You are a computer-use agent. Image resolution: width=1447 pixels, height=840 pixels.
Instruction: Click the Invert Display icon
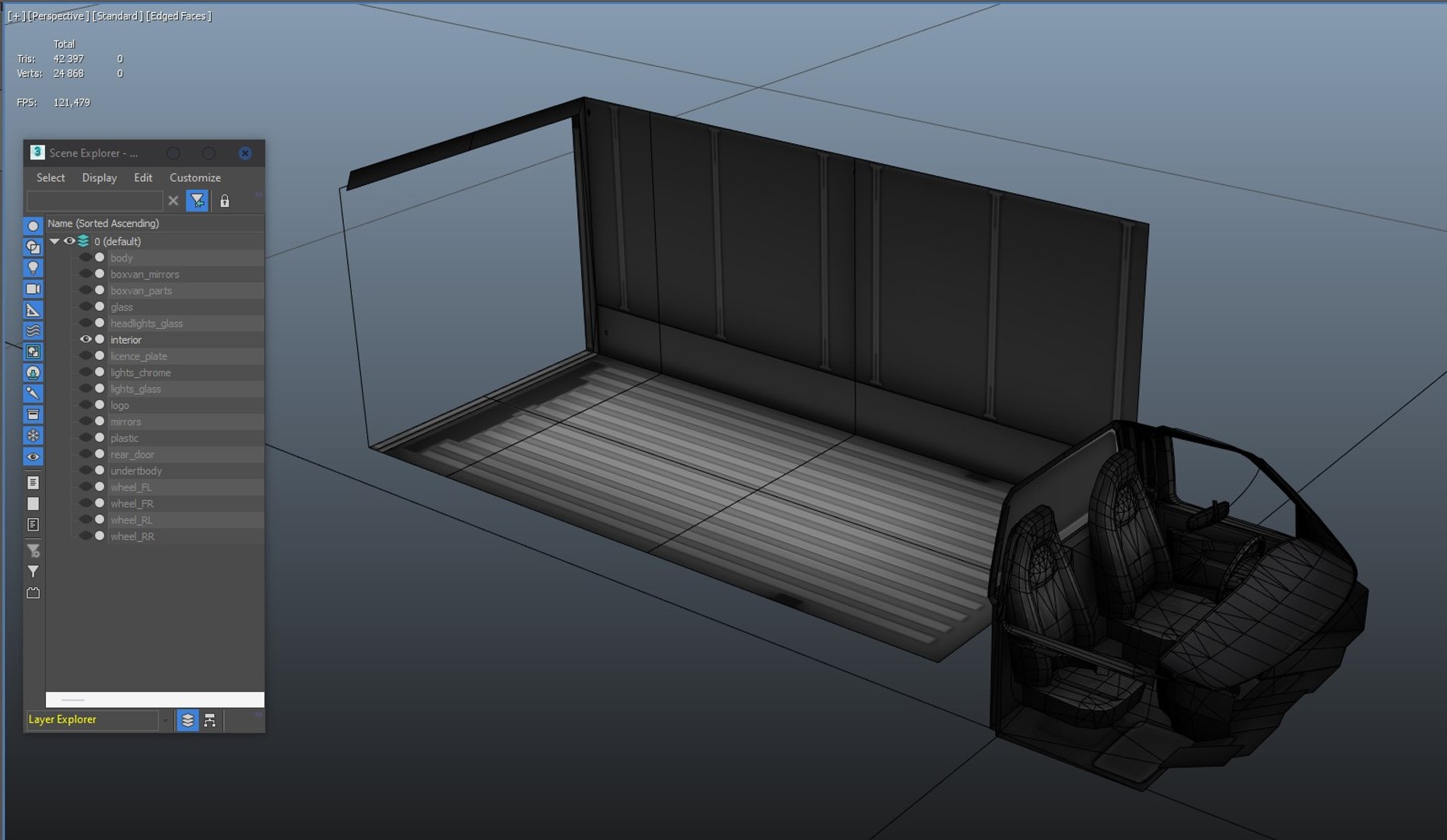[33, 525]
